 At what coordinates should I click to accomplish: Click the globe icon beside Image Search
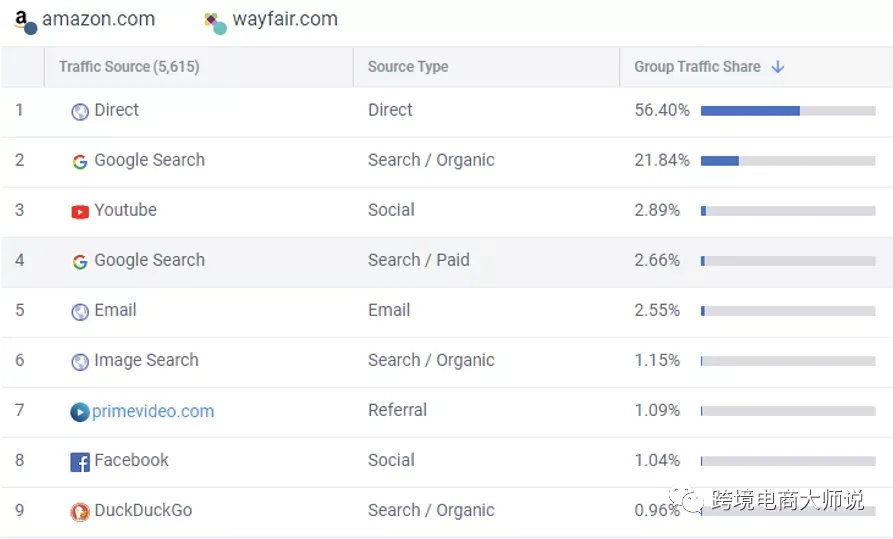pyautogui.click(x=80, y=362)
